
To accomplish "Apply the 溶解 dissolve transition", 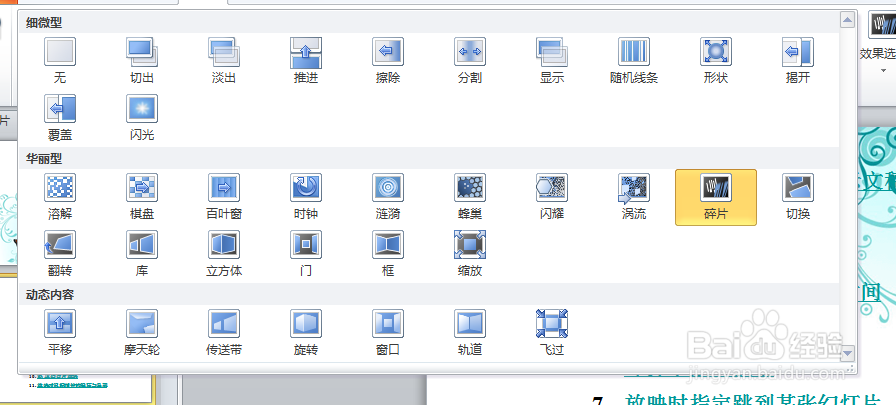I will coord(59,197).
